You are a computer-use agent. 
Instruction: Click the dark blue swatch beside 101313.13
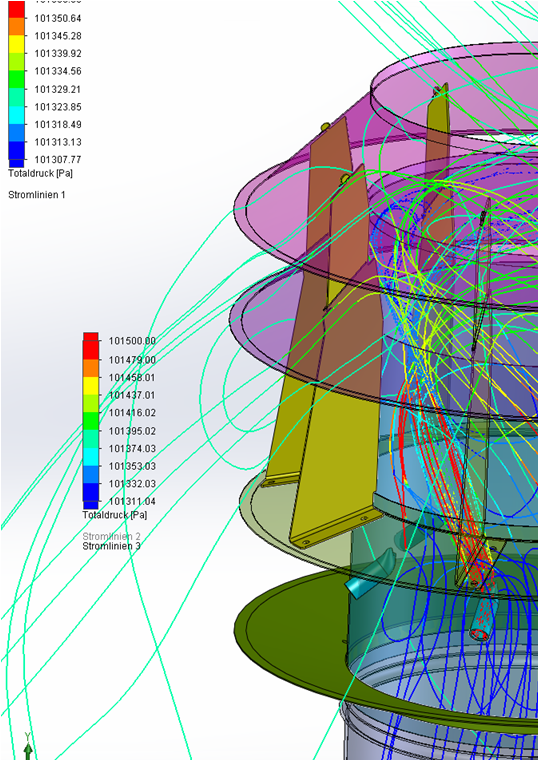click(x=16, y=151)
